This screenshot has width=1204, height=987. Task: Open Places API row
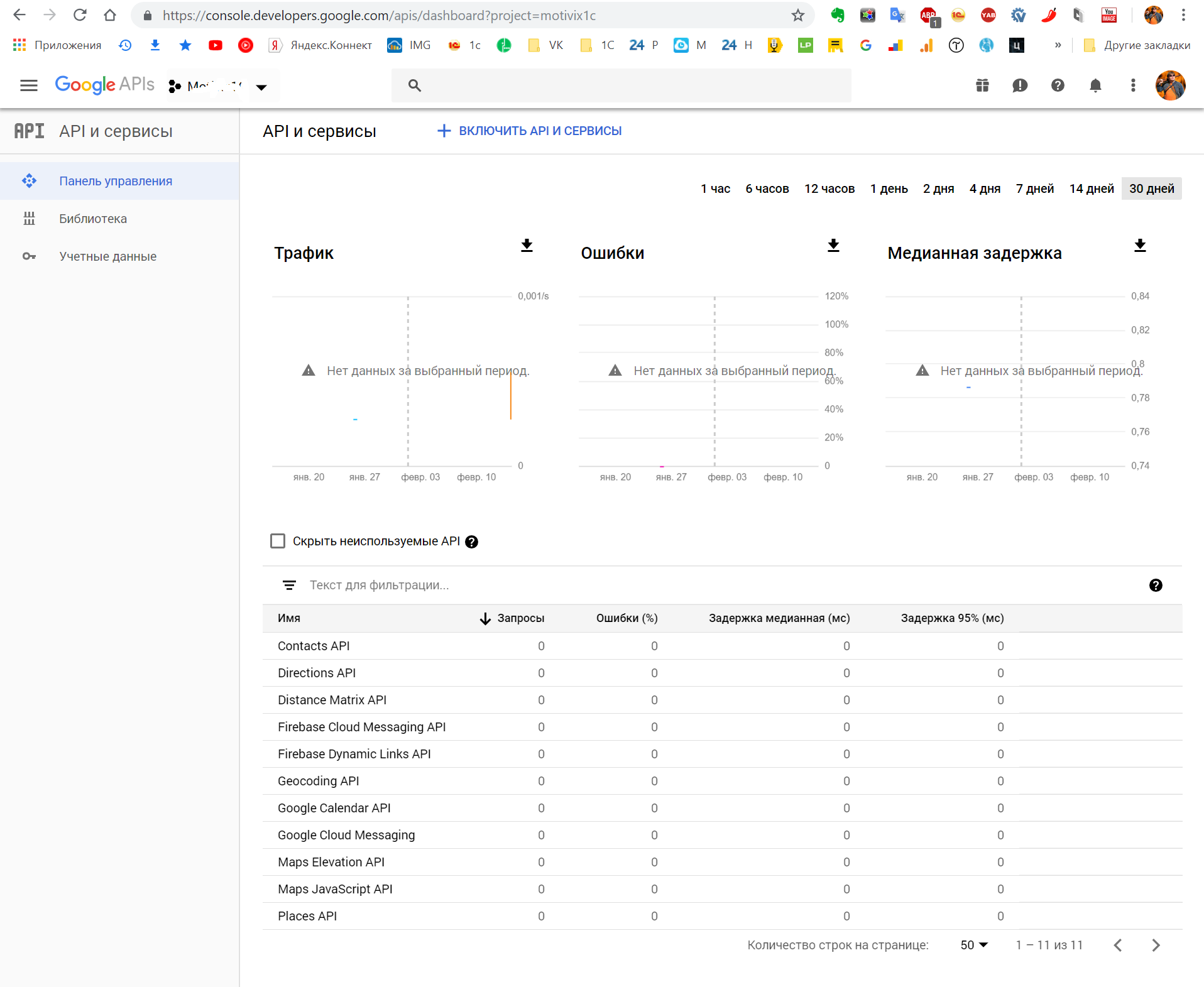point(722,916)
